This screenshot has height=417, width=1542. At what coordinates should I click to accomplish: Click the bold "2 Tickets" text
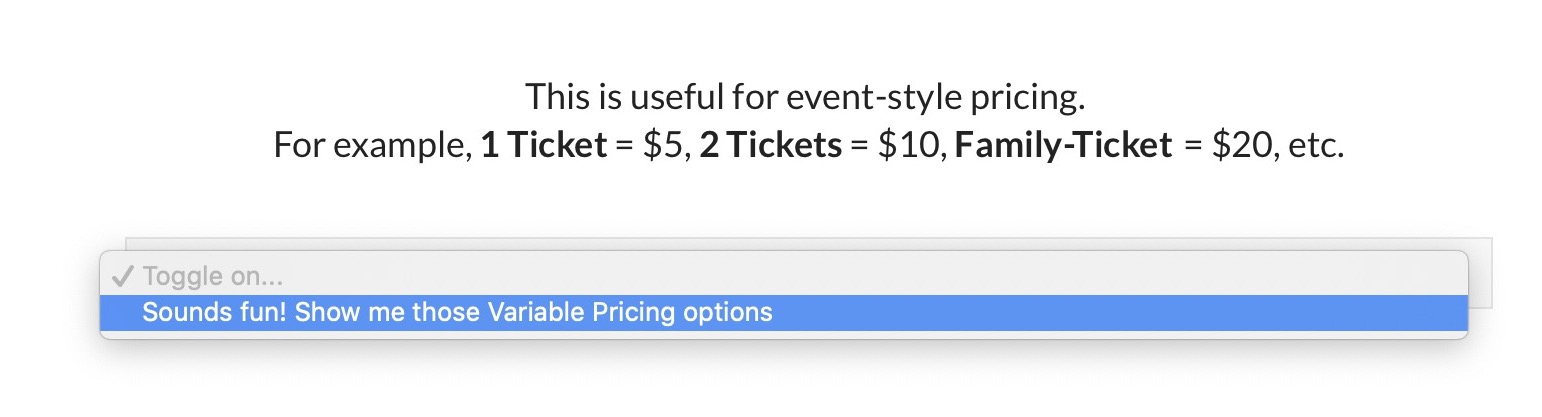pos(770,146)
